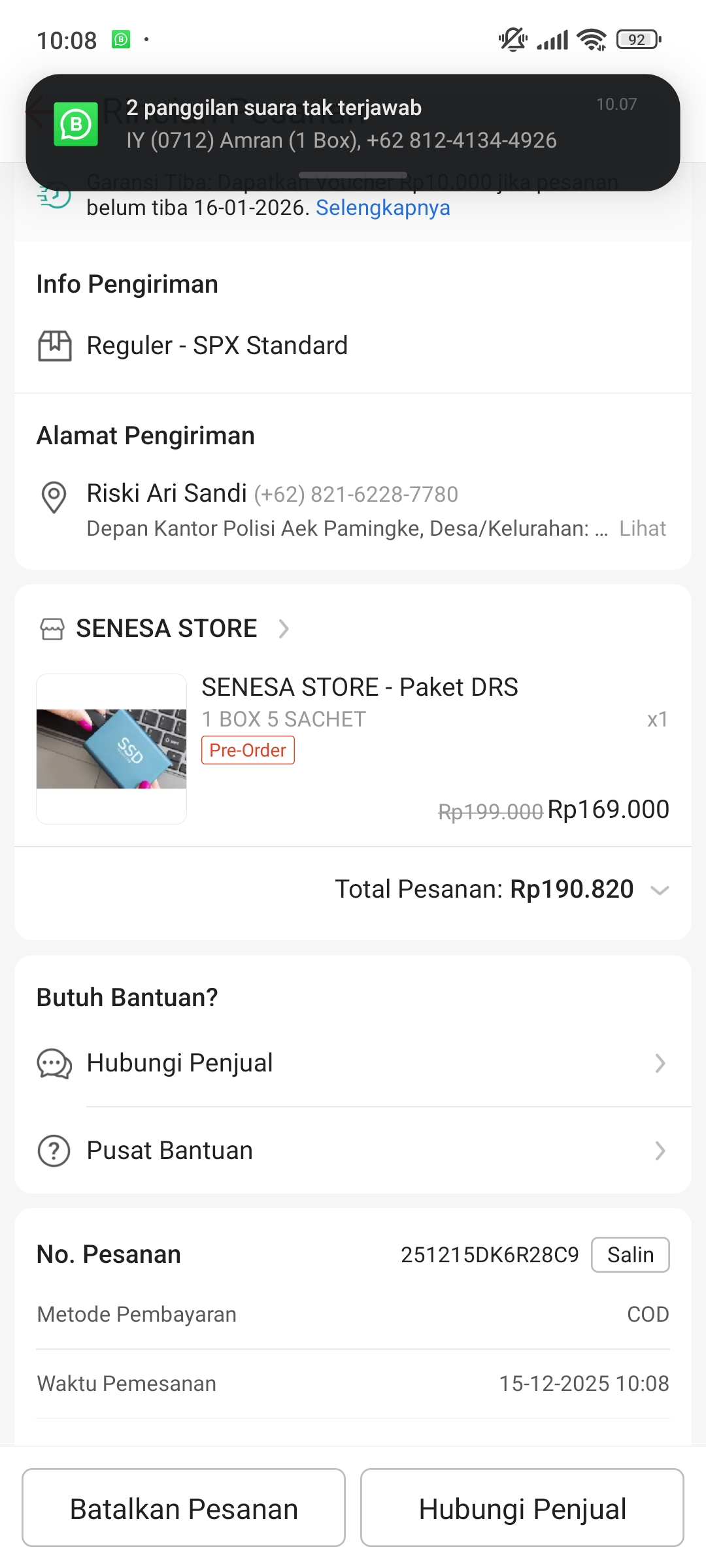Tap Batalkan Pesanan button
Image resolution: width=706 pixels, height=1568 pixels.
184,1508
